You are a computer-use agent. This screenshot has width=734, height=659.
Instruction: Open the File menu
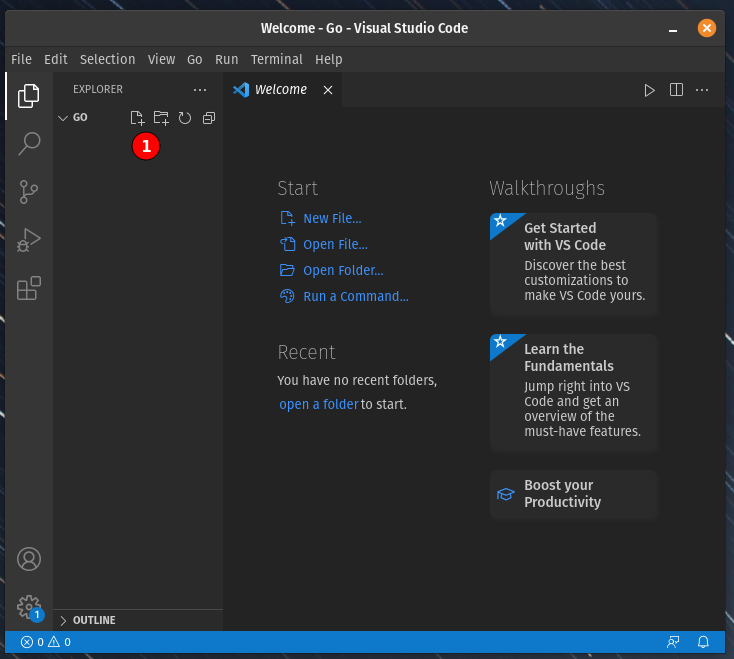pyautogui.click(x=21, y=59)
